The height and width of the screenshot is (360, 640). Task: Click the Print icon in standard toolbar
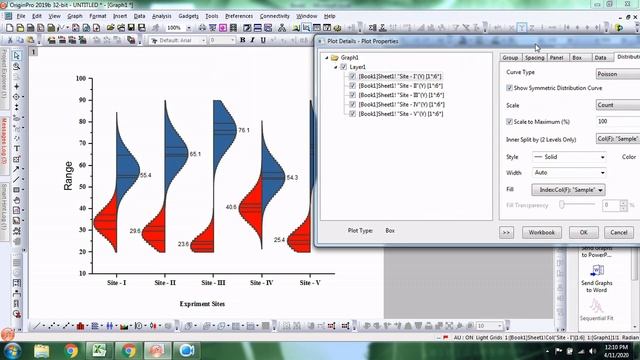click(x=202, y=28)
